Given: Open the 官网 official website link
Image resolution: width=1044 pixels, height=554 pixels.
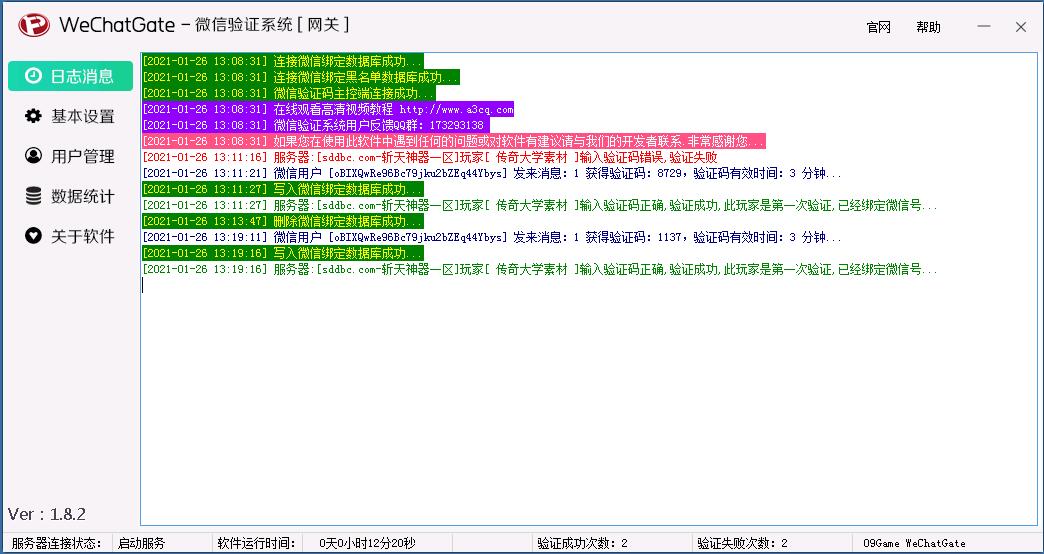Looking at the screenshot, I should coord(878,27).
